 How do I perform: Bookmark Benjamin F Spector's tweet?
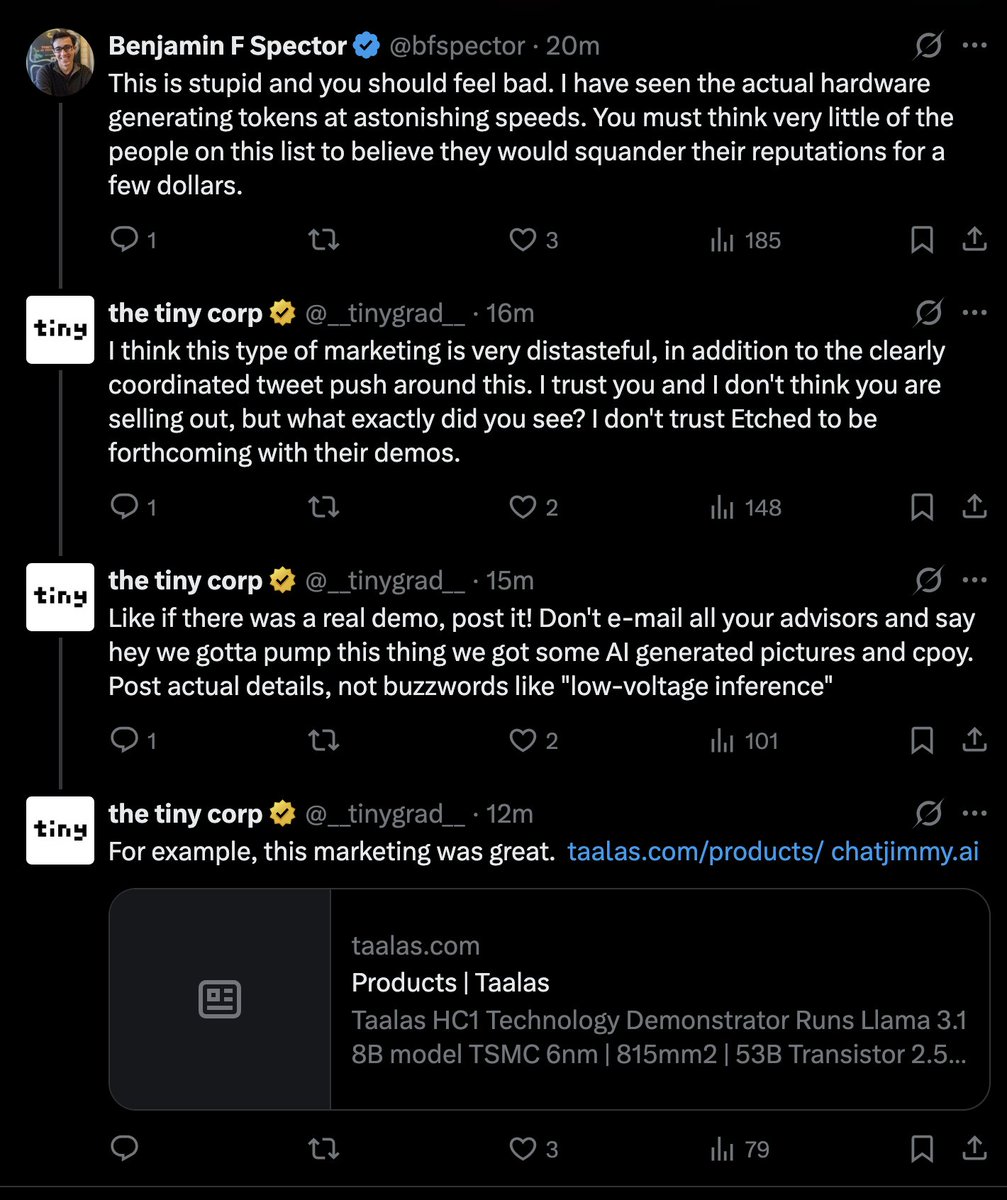click(922, 240)
